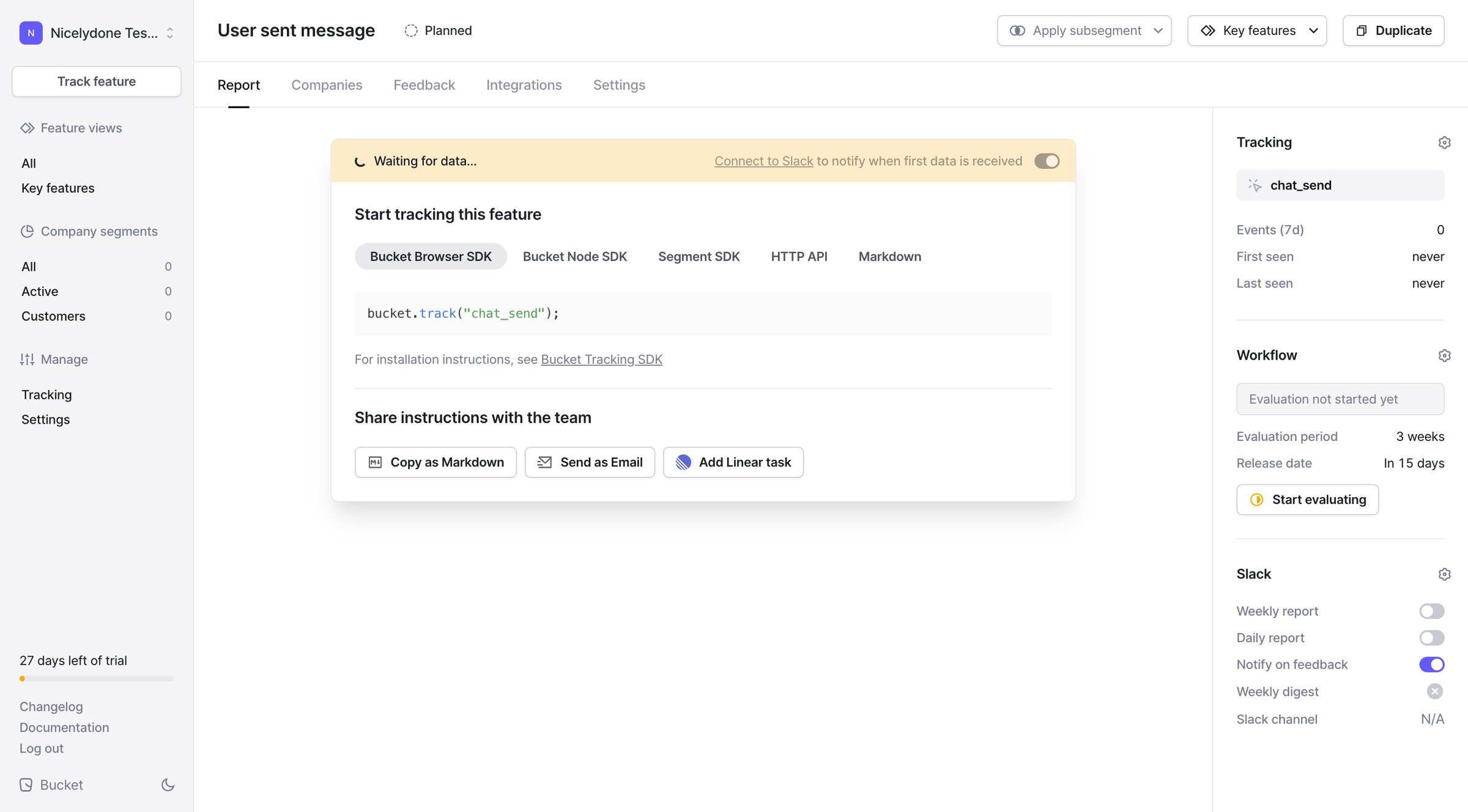Screen dimensions: 1468x812
Task: Click the Weekly digest x icon
Action: coord(1435,692)
